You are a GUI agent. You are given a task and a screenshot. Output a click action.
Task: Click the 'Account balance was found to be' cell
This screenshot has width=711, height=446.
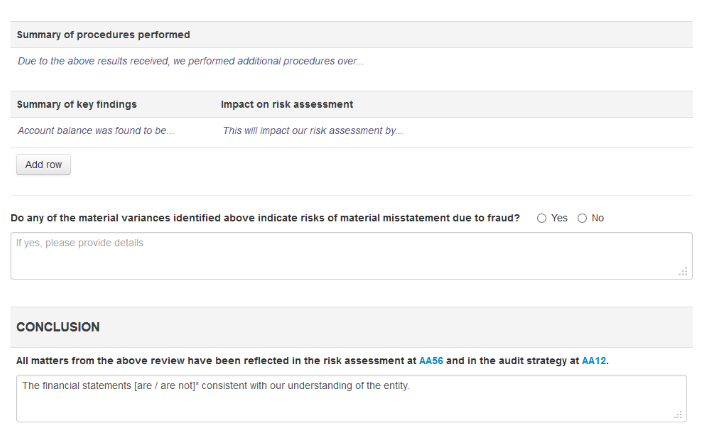96,131
